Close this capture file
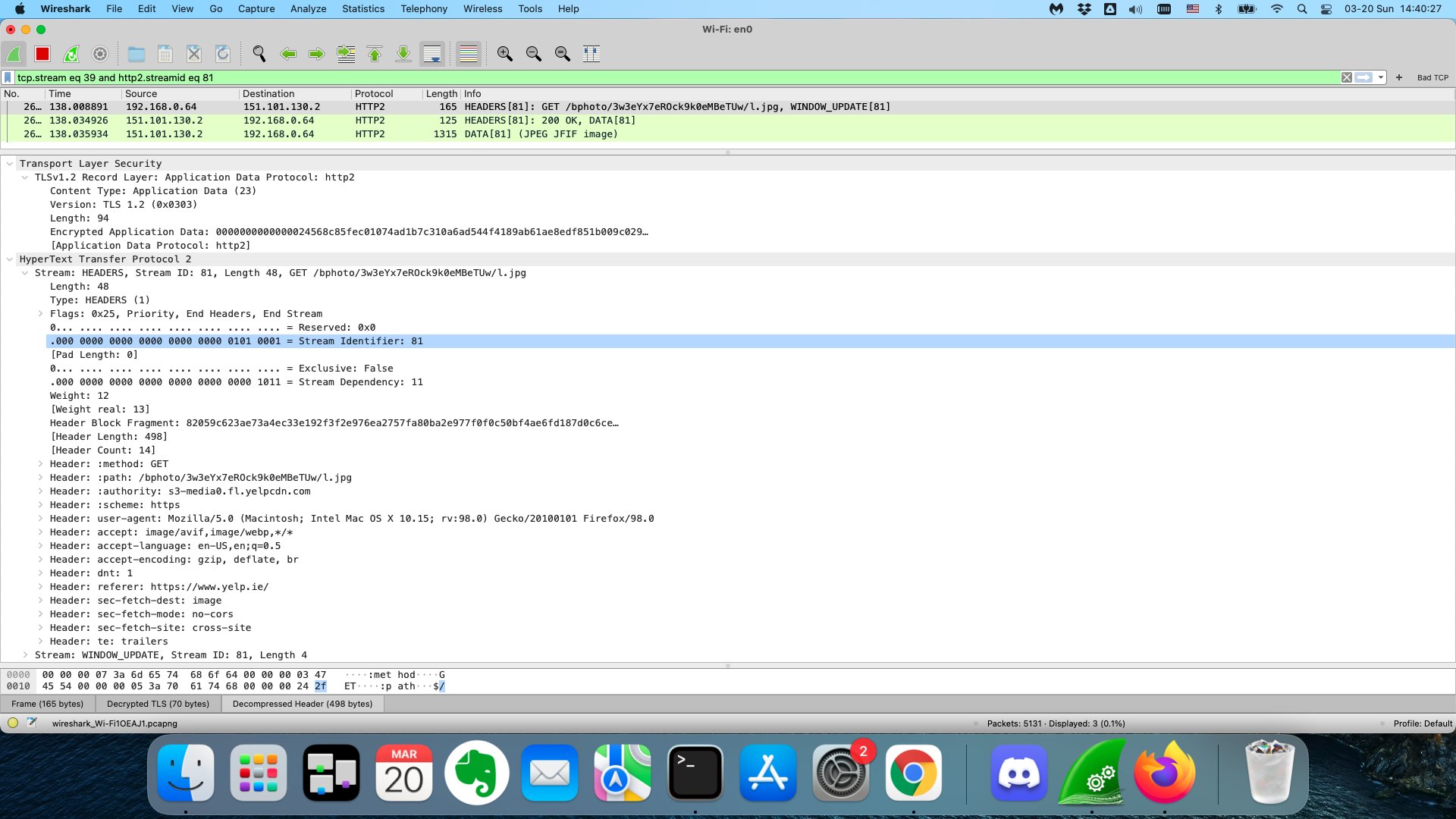Viewport: 1456px width, 819px height. tap(194, 54)
